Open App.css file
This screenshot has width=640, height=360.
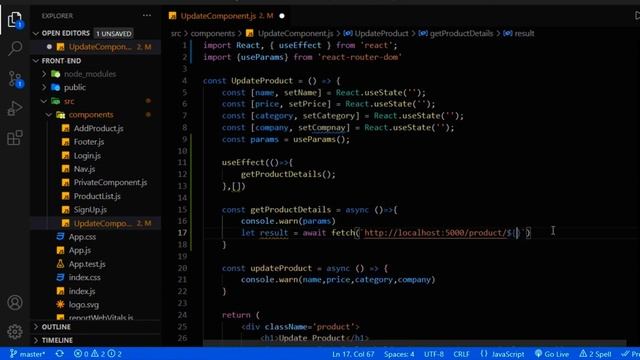82,237
